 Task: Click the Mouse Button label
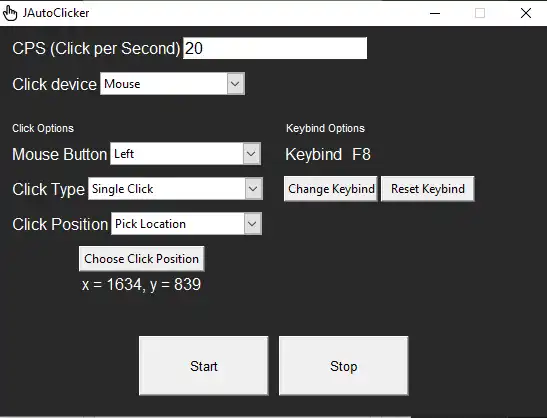coord(60,154)
